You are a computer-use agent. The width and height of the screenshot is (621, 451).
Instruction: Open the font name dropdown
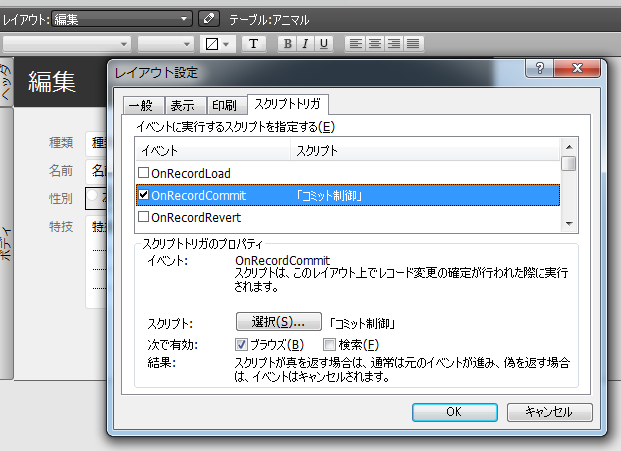[x=67, y=44]
